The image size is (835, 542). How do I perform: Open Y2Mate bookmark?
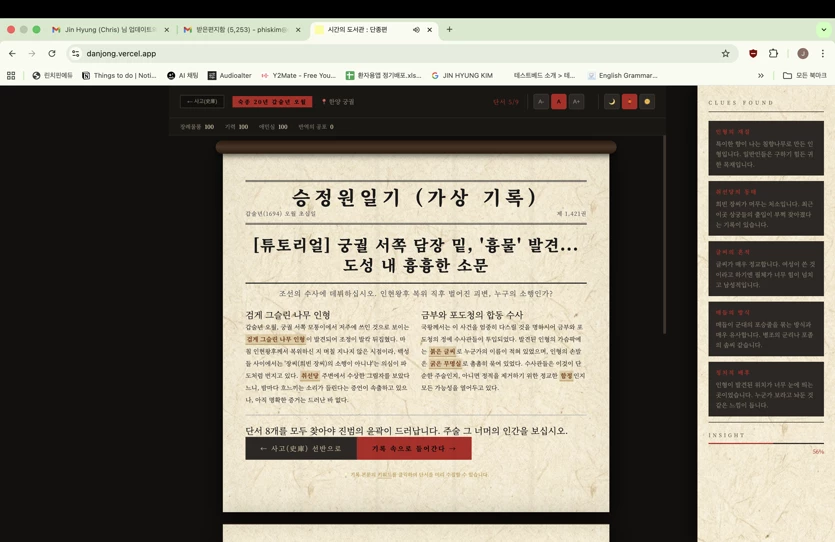click(298, 76)
